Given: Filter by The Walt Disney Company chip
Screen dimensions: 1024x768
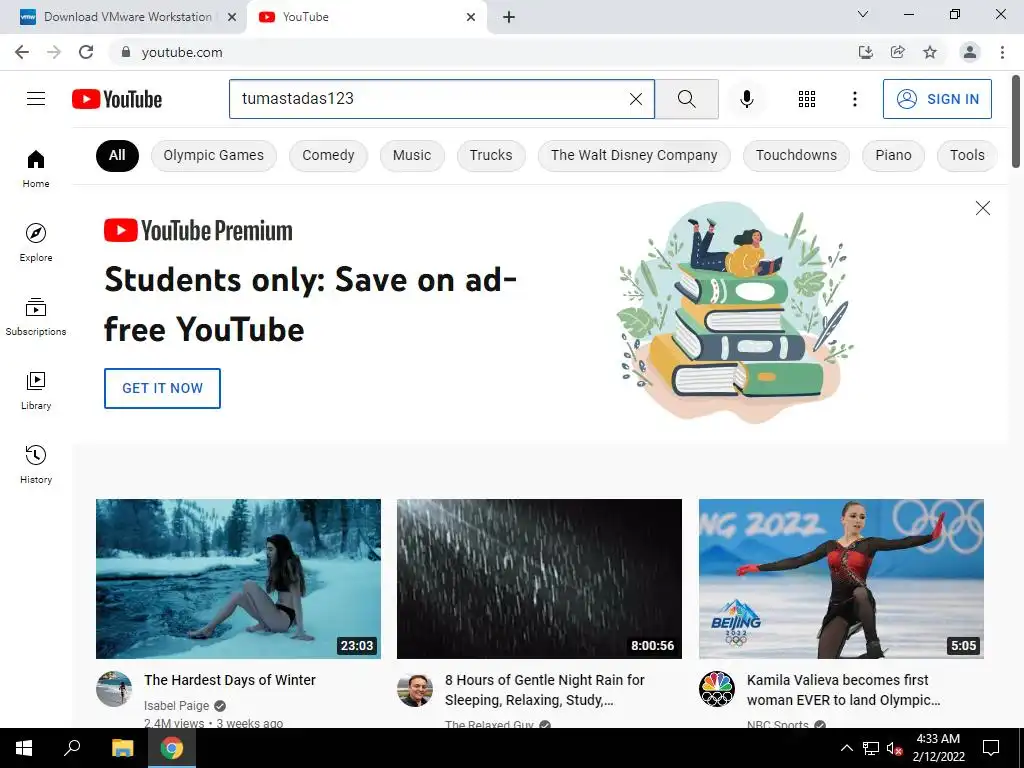Looking at the screenshot, I should point(634,155).
